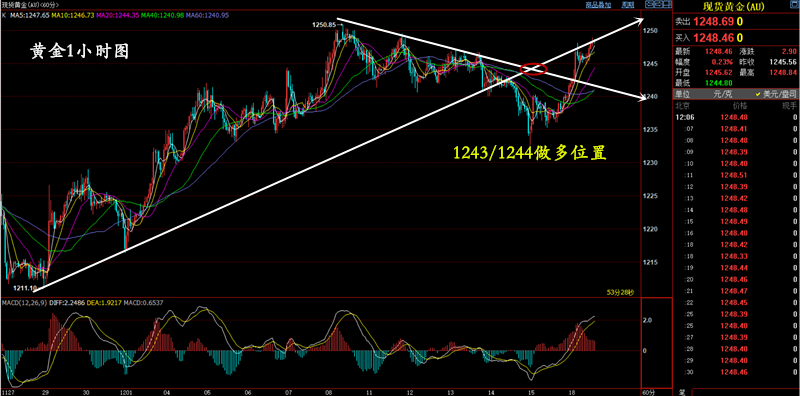
Task: Click the 1127 date on time axis
Action: [x=8, y=392]
